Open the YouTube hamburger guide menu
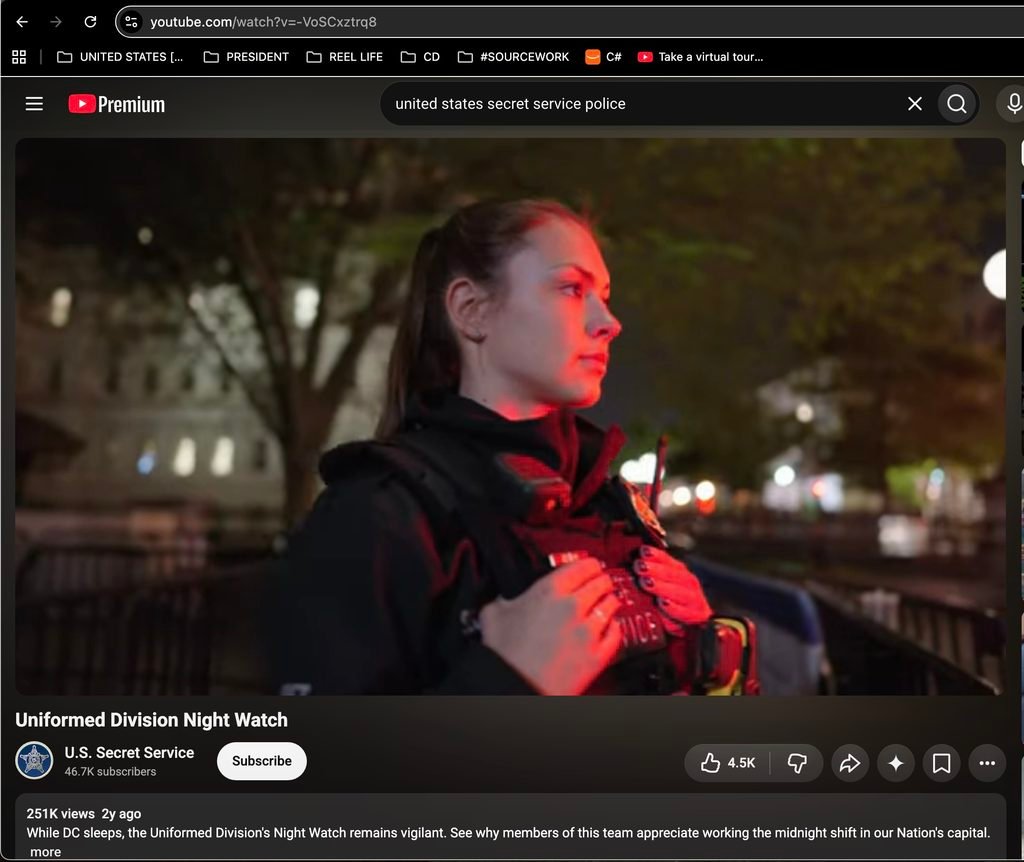This screenshot has height=862, width=1024. click(x=34, y=104)
